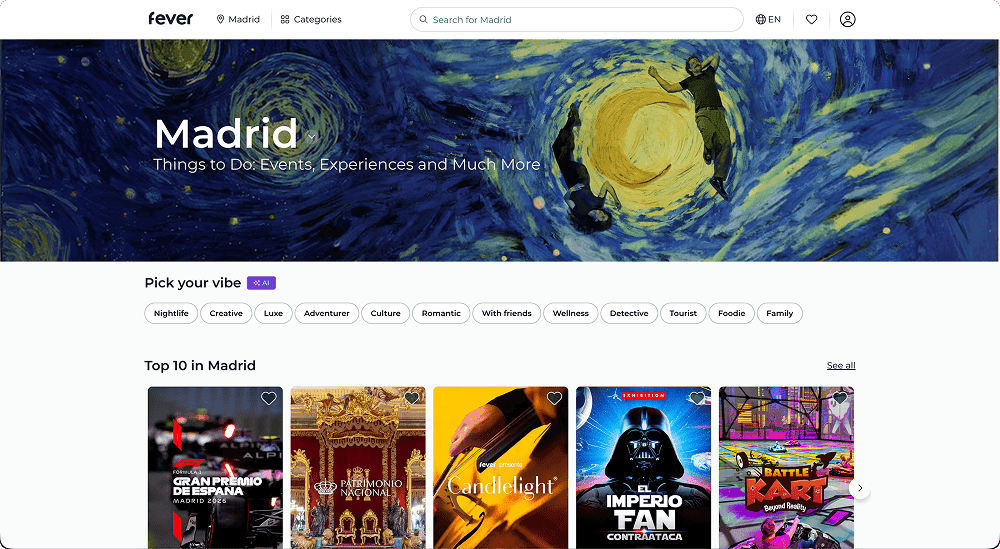Select the Creative vibe chip

click(226, 313)
